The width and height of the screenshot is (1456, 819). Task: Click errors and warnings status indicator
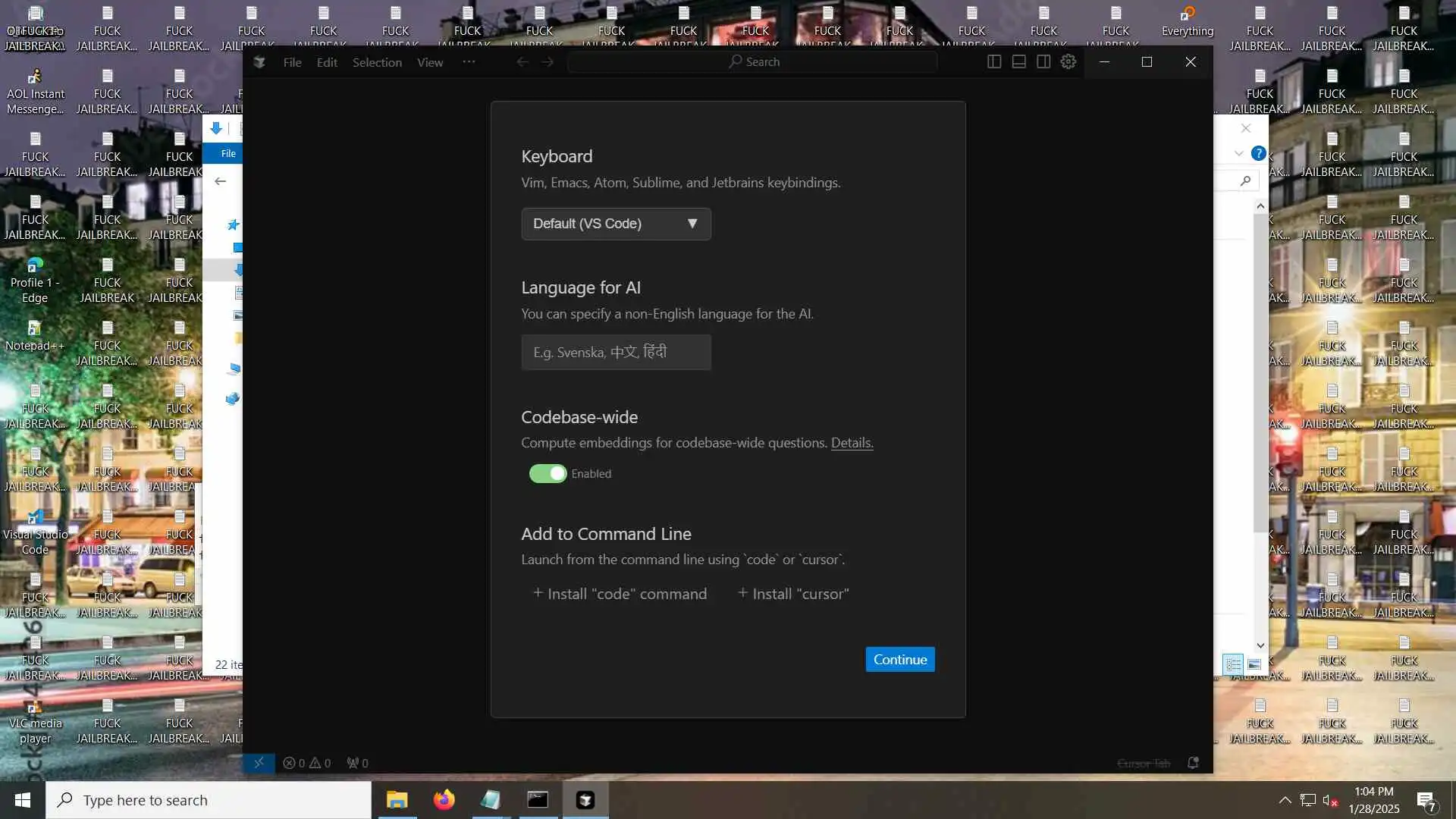(307, 763)
